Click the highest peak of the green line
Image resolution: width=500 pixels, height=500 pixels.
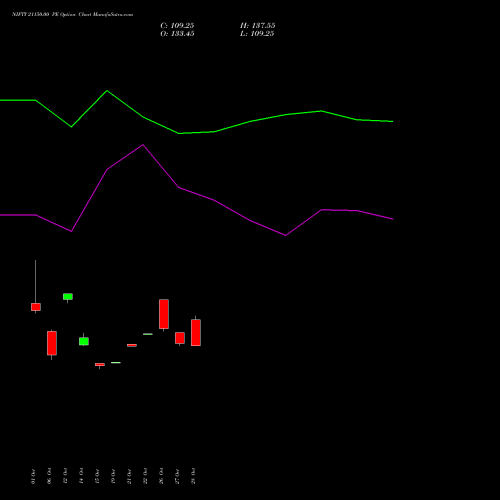point(107,91)
